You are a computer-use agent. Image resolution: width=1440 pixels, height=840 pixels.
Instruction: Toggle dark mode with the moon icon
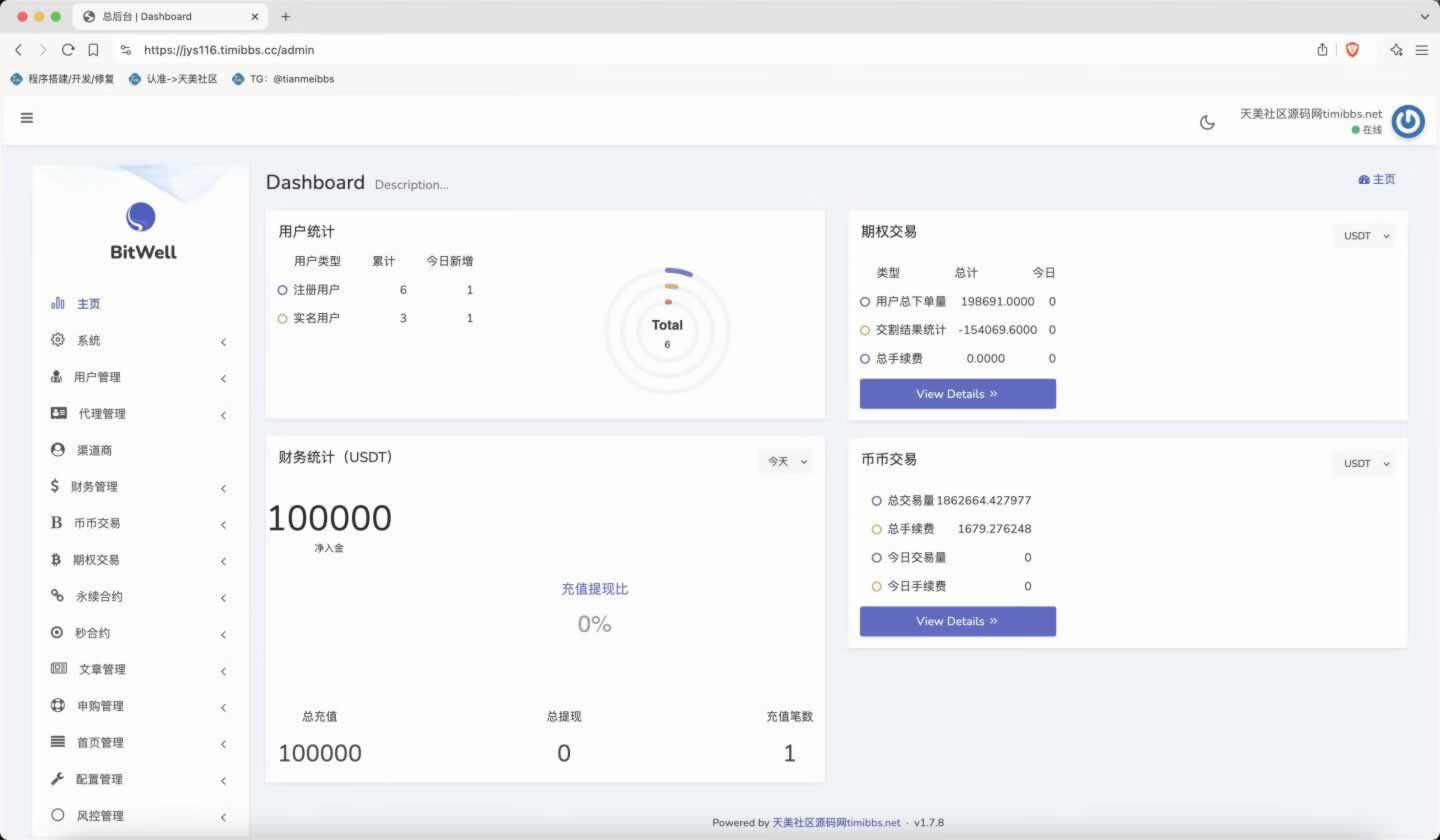point(1207,122)
